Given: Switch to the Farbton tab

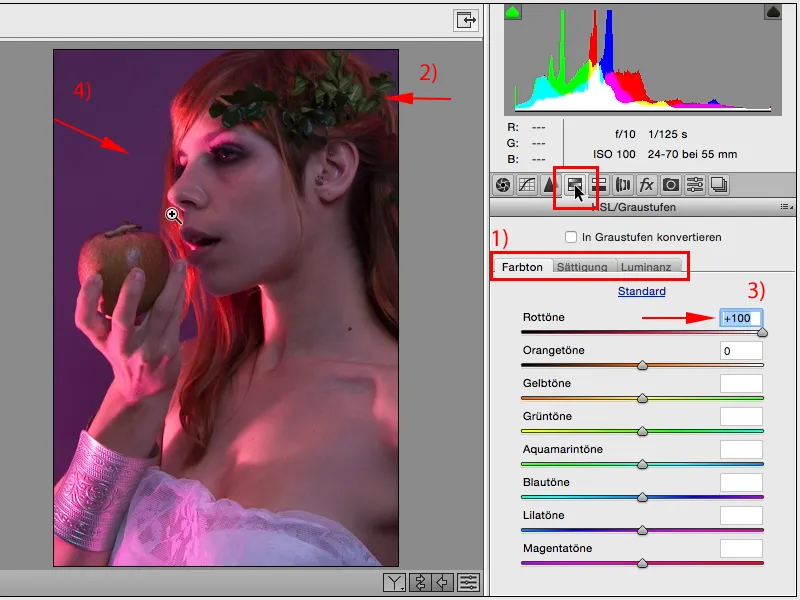Looking at the screenshot, I should [x=522, y=267].
